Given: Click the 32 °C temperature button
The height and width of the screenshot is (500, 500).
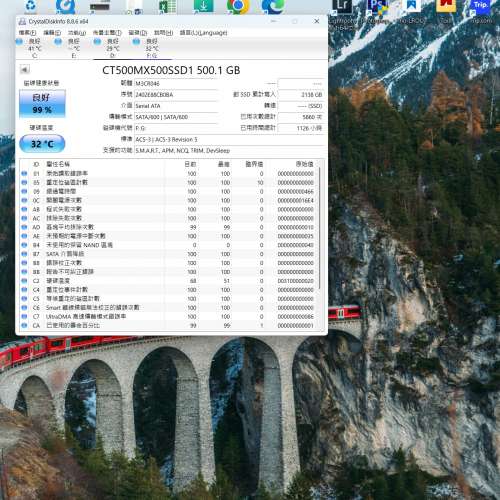Looking at the screenshot, I should pos(42,144).
